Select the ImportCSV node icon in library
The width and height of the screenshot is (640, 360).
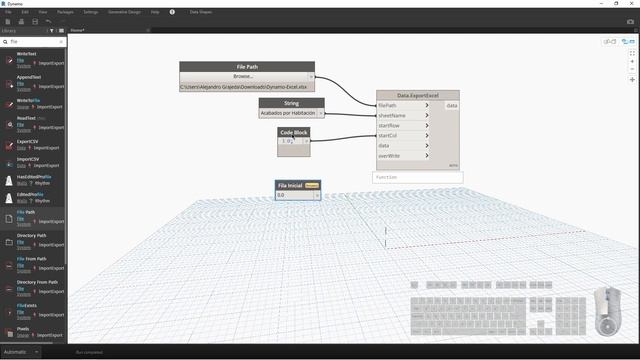pyautogui.click(x=9, y=163)
